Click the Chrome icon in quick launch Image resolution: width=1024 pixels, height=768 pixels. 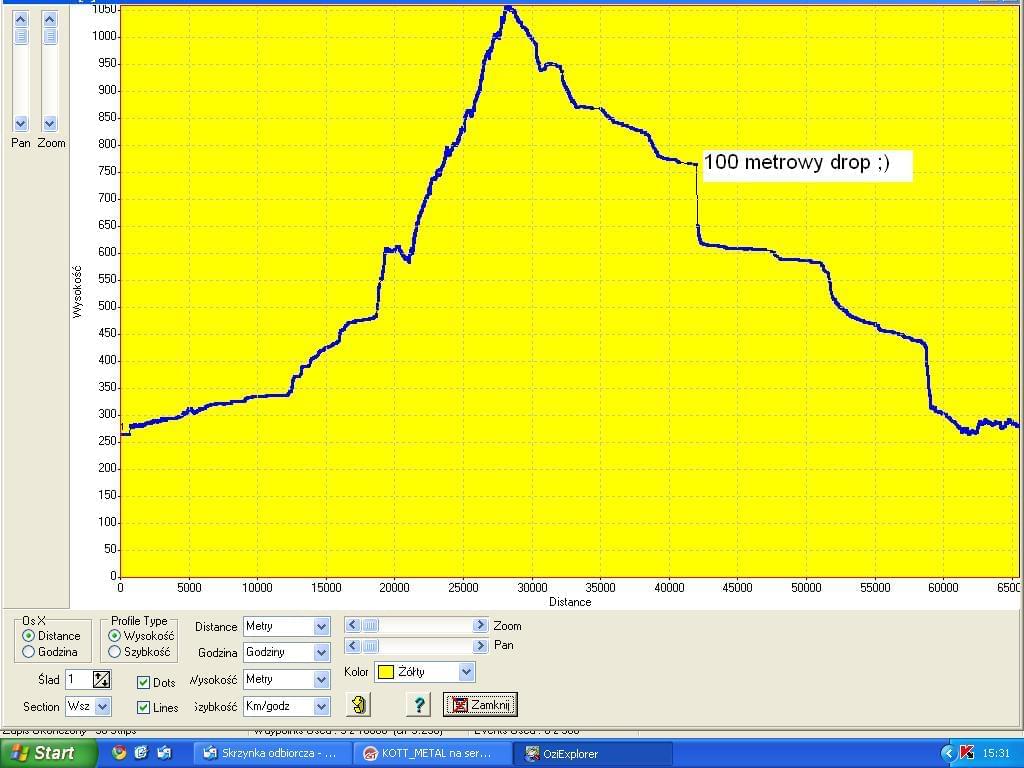[x=119, y=753]
